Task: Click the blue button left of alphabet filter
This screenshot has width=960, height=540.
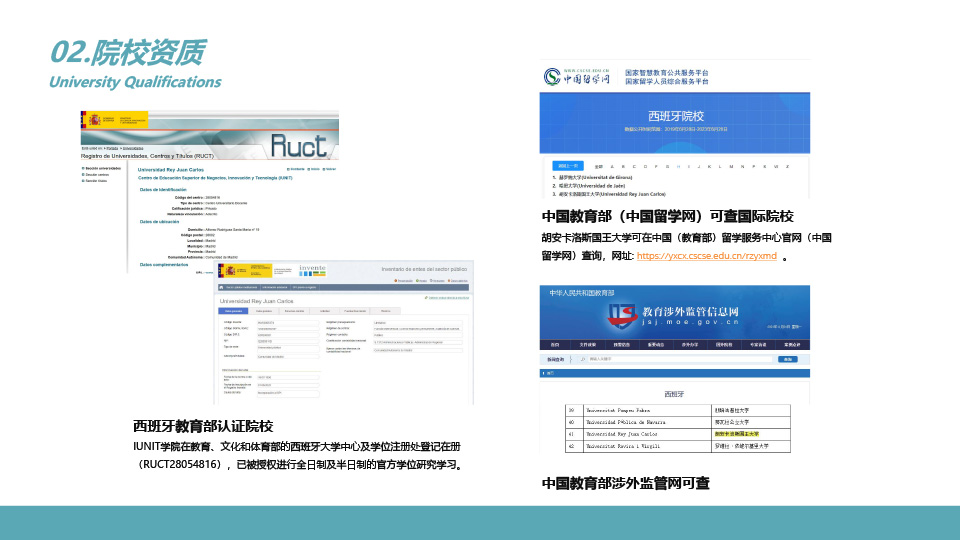Action: [568, 166]
